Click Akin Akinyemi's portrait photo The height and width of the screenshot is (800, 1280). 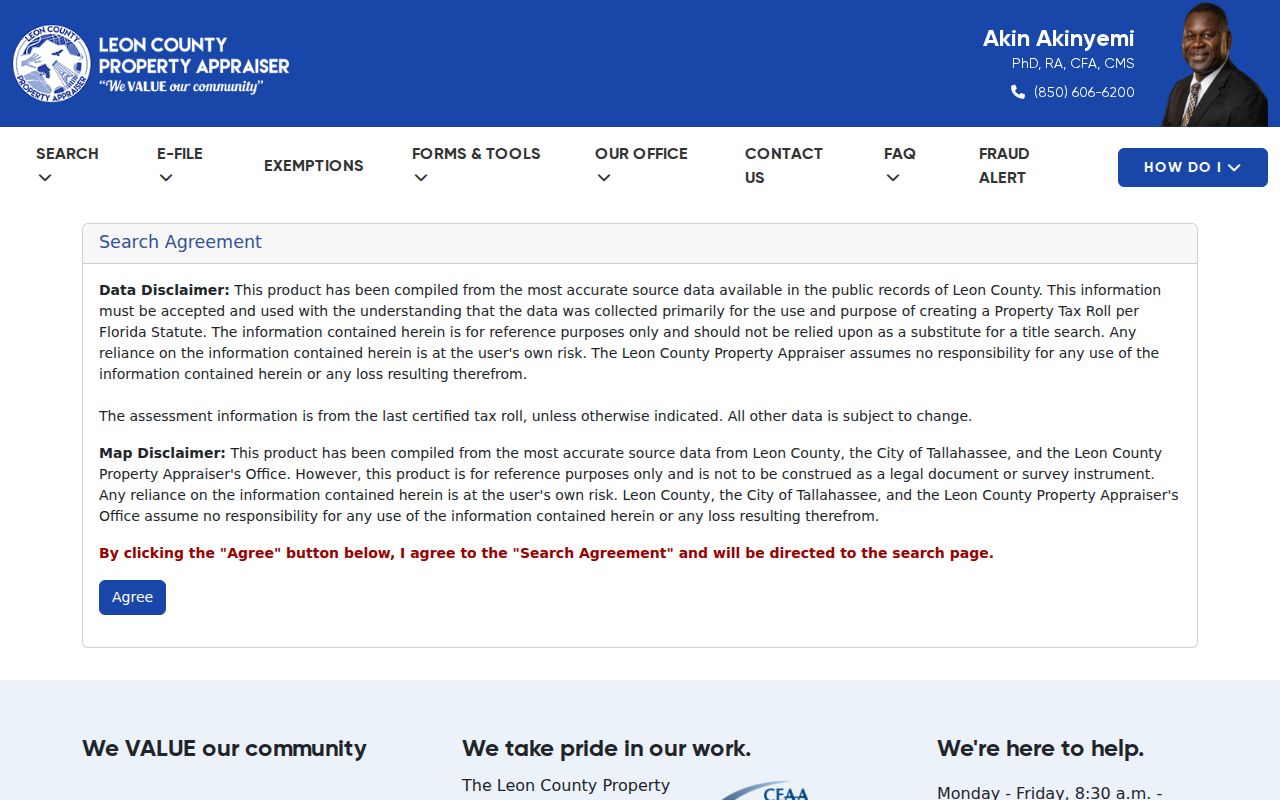pyautogui.click(x=1214, y=64)
